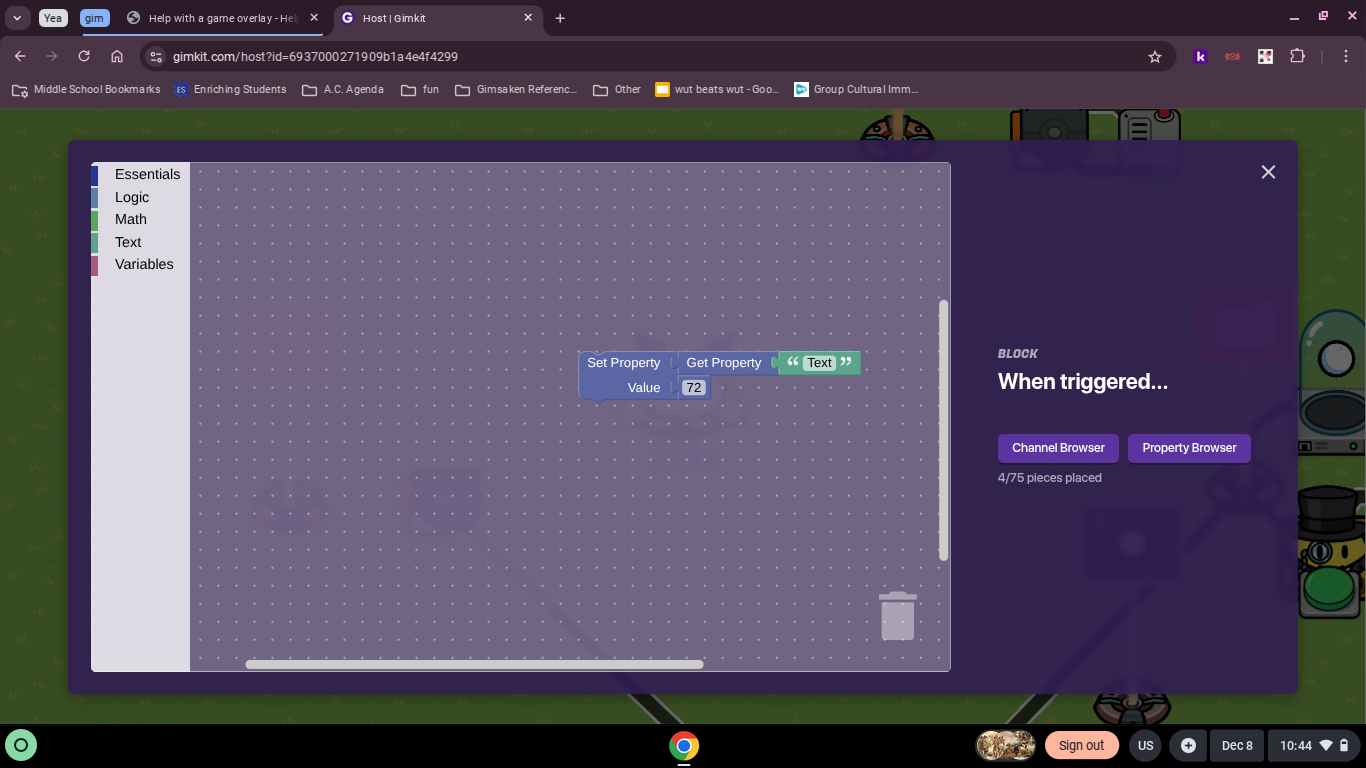Expand the Variables block category
This screenshot has width=1366, height=768.
[x=144, y=264]
